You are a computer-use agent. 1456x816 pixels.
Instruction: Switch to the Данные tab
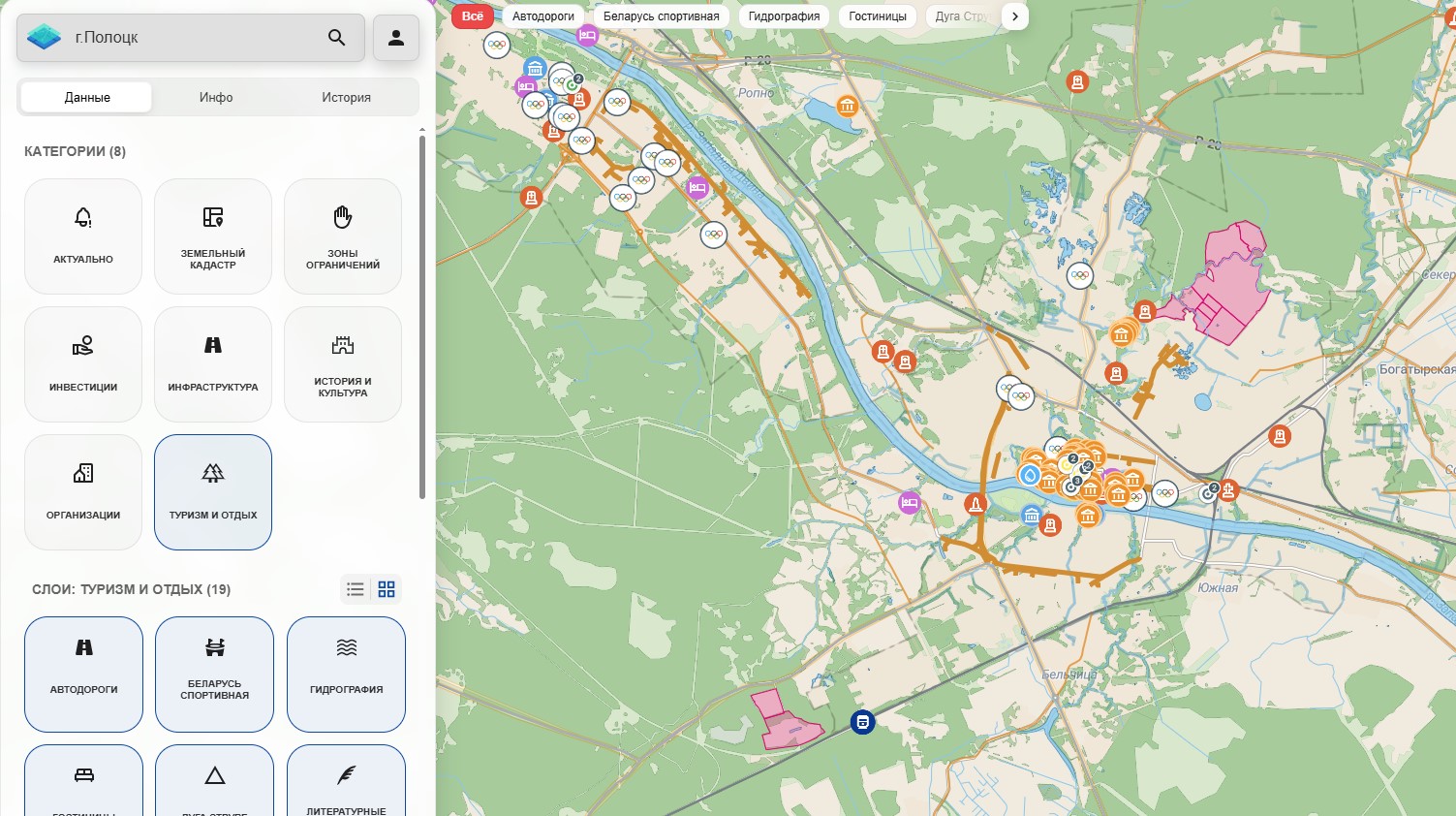click(87, 97)
